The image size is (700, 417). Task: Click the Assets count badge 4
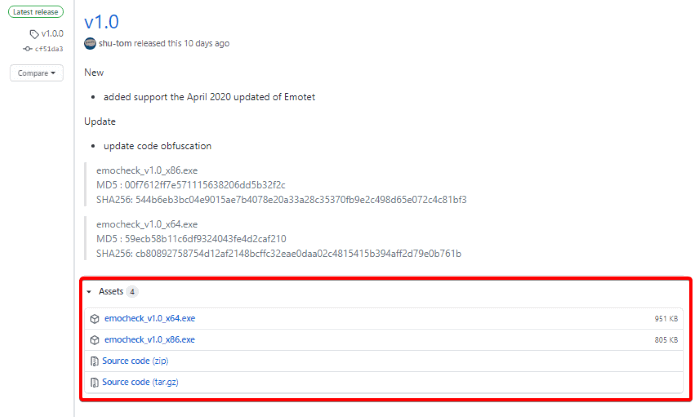point(132,292)
